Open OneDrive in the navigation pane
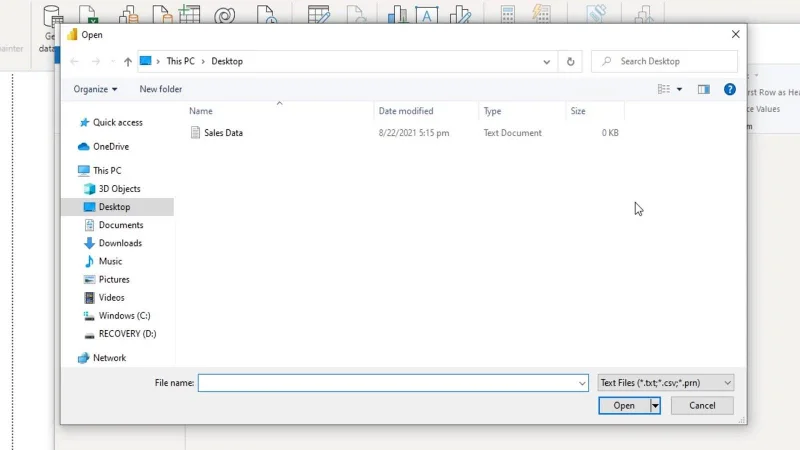The height and width of the screenshot is (450, 800). 111,146
